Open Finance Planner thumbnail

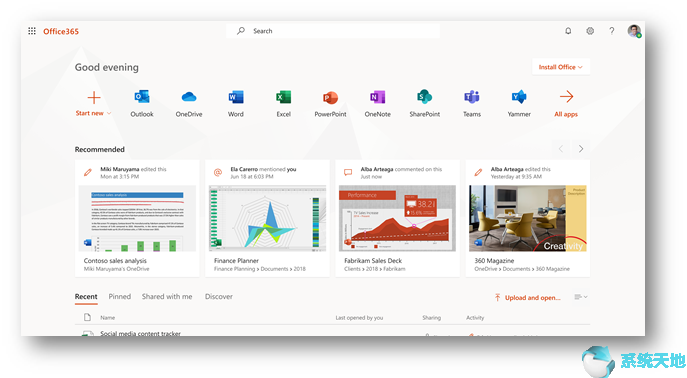pos(267,218)
